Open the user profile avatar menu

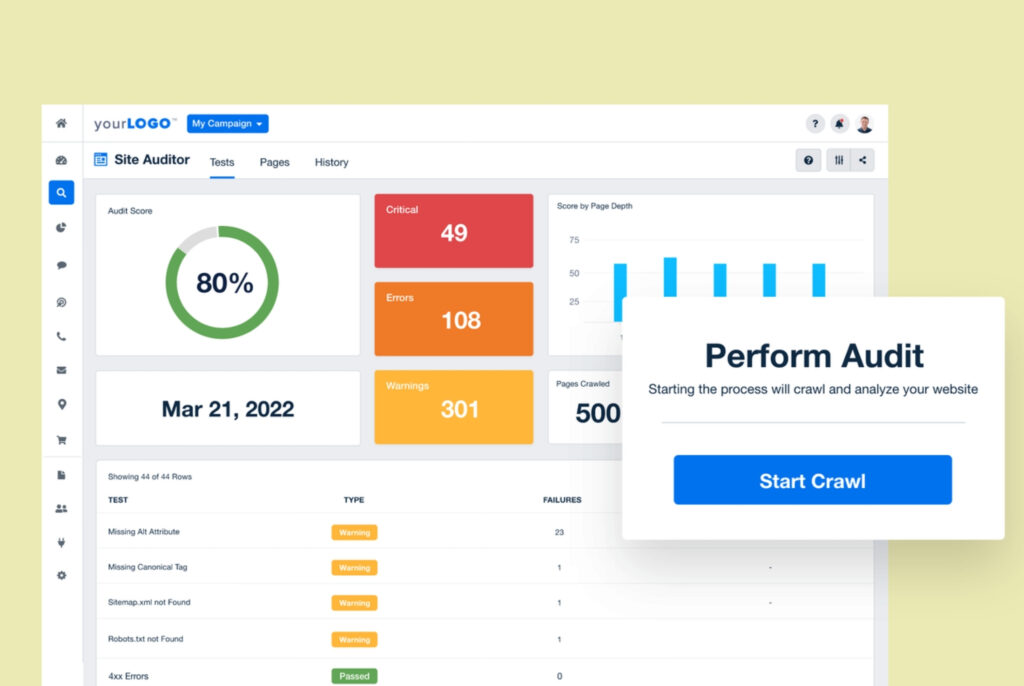click(864, 124)
